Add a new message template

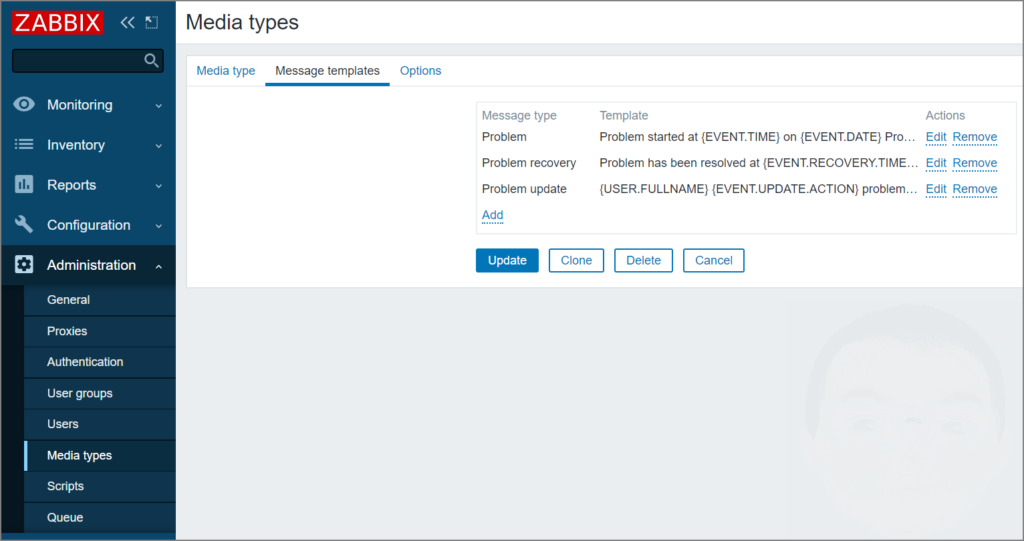[492, 215]
